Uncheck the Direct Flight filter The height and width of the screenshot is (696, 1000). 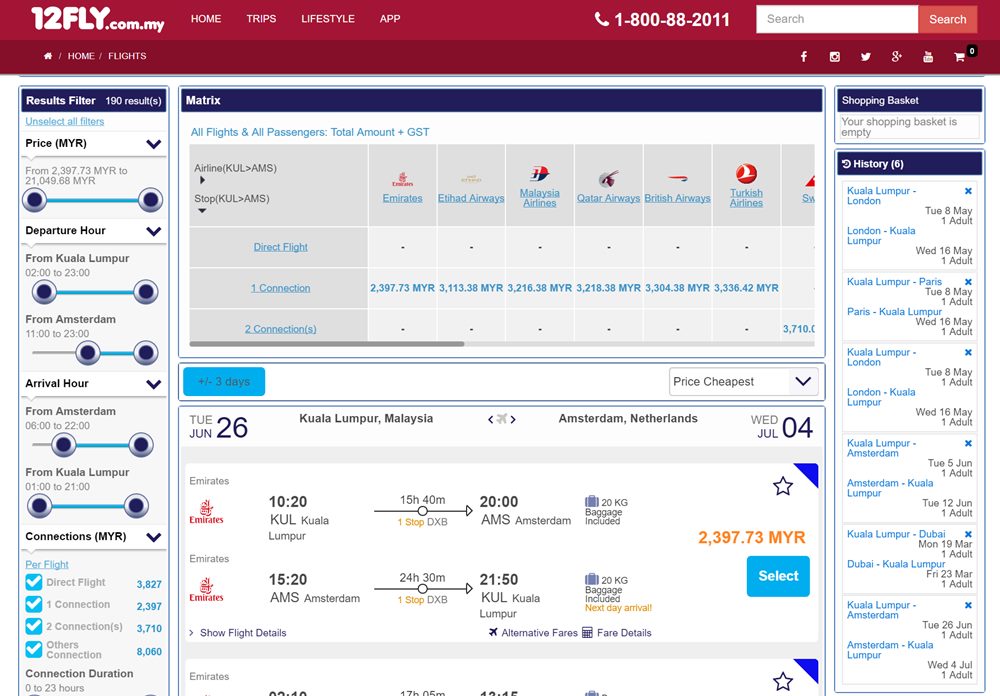34,582
